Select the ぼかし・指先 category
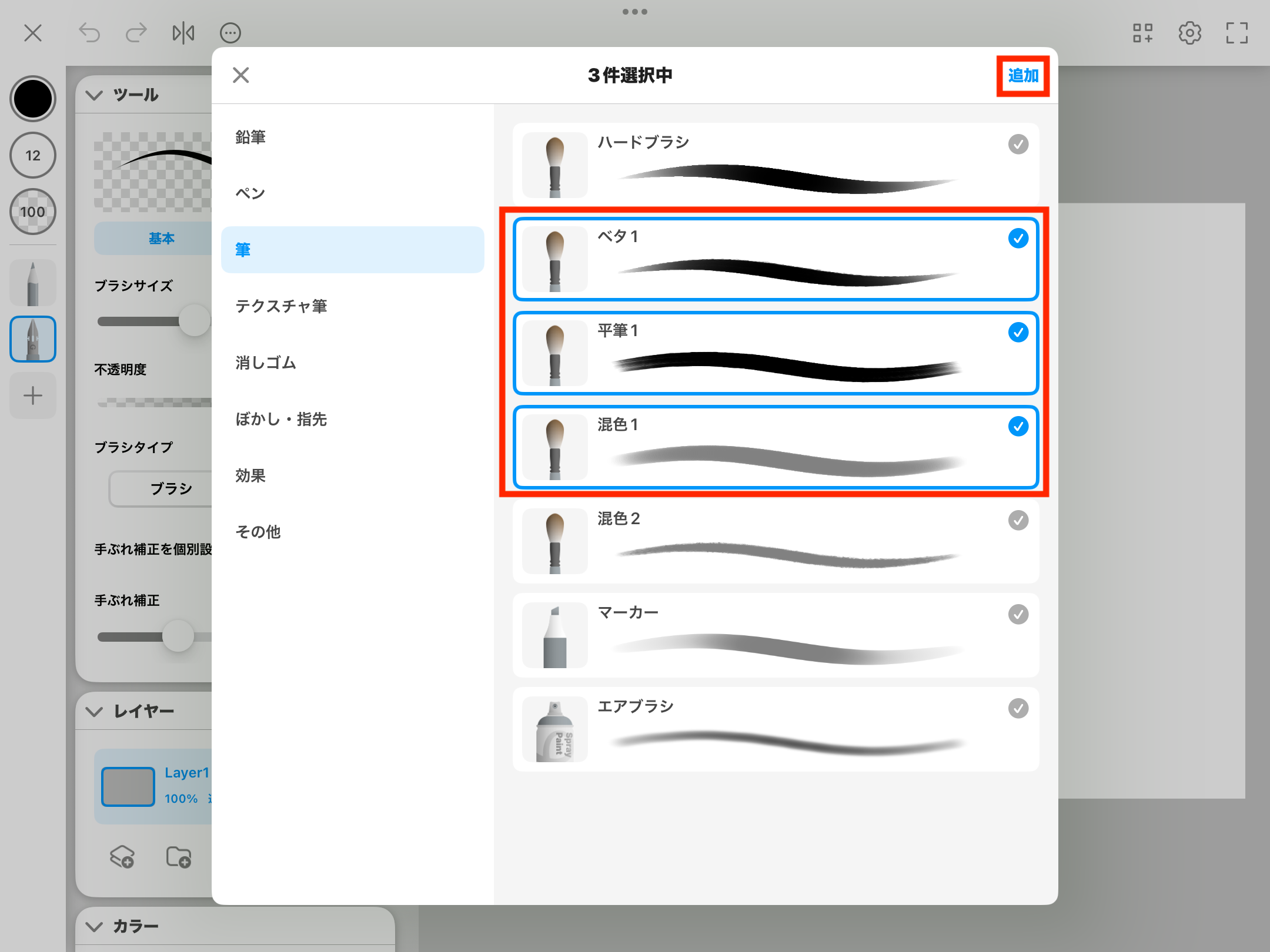 [x=353, y=419]
